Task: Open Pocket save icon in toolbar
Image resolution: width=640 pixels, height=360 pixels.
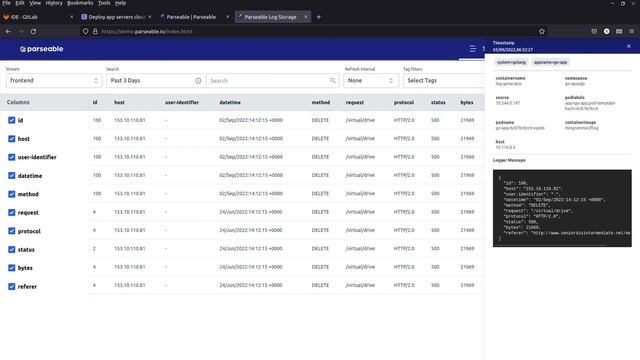Action: coord(594,31)
